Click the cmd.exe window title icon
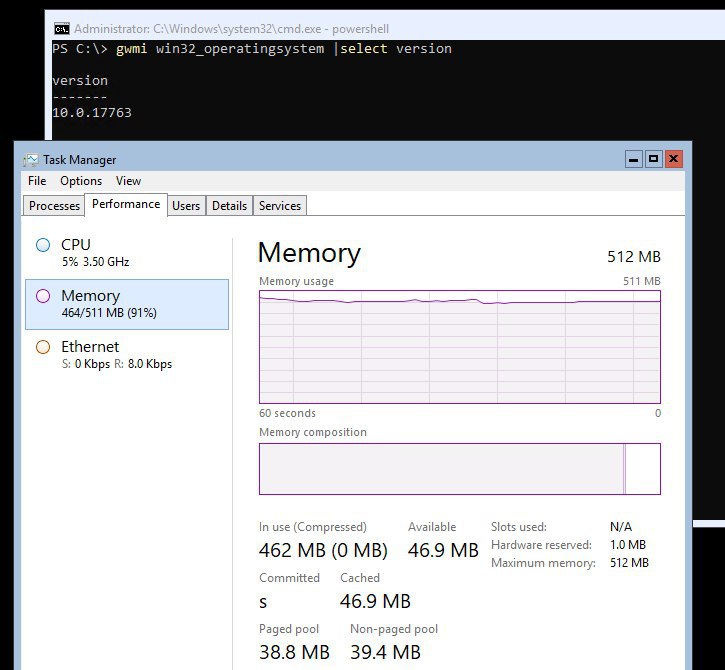 61,29
